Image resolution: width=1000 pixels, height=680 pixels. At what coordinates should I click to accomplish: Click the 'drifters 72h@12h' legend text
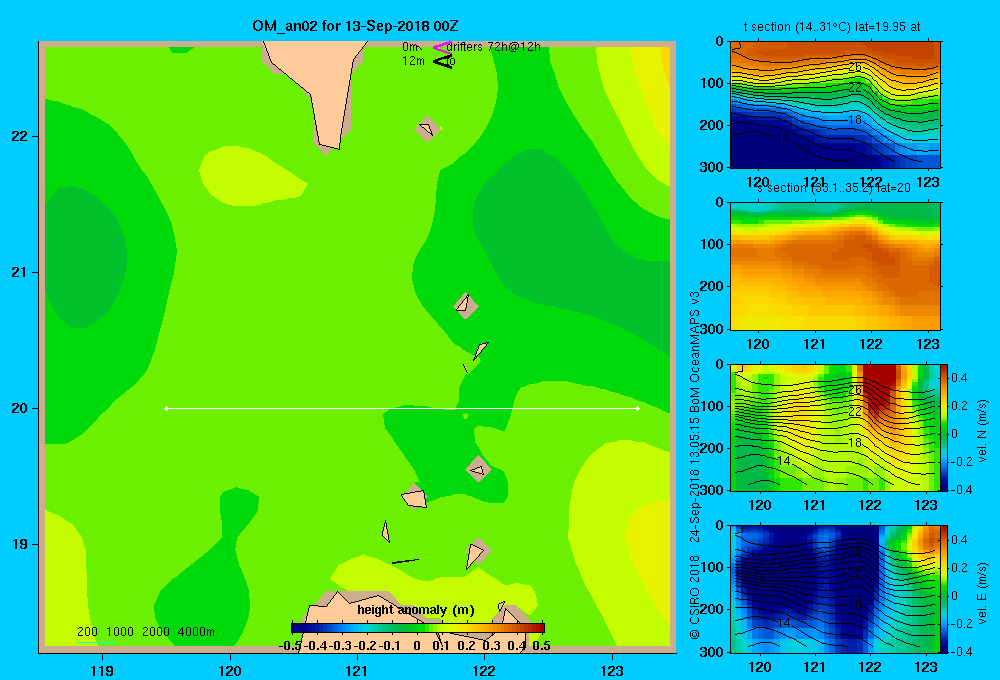tap(493, 47)
